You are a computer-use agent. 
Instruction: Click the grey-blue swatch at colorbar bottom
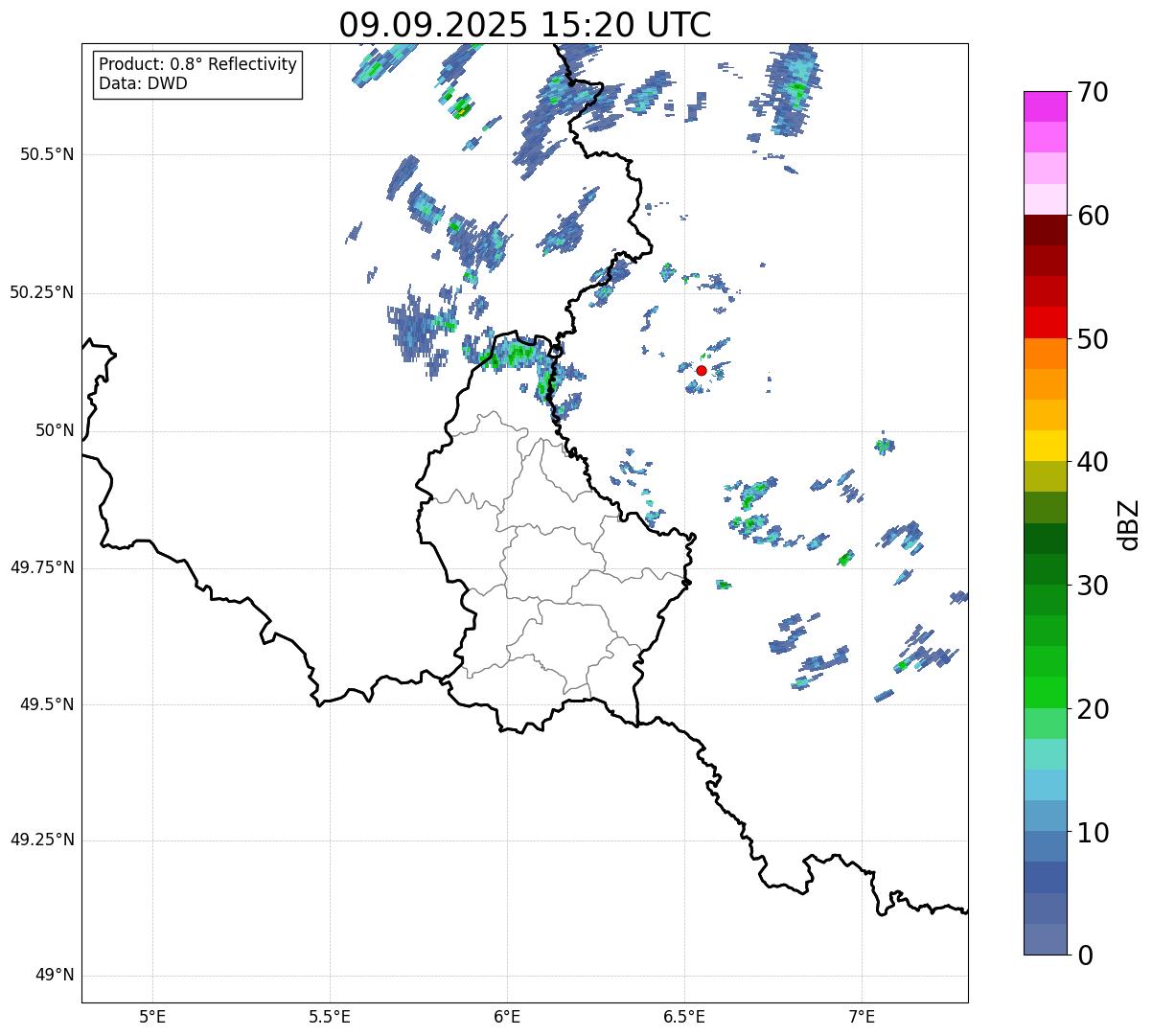point(1046,939)
